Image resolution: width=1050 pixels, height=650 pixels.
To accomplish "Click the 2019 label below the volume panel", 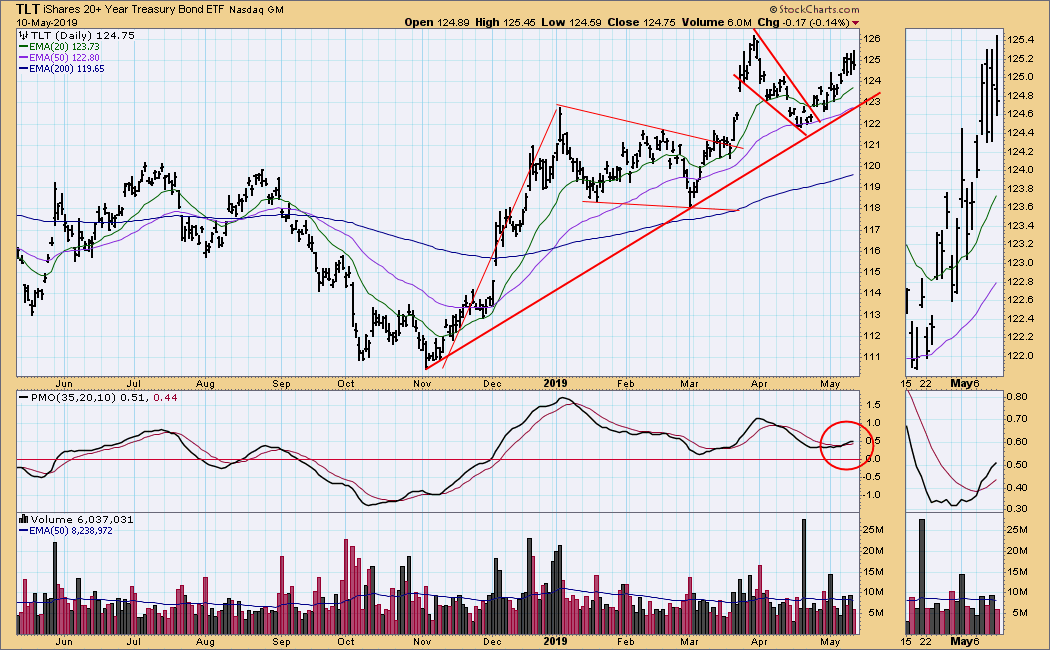I will pos(555,641).
